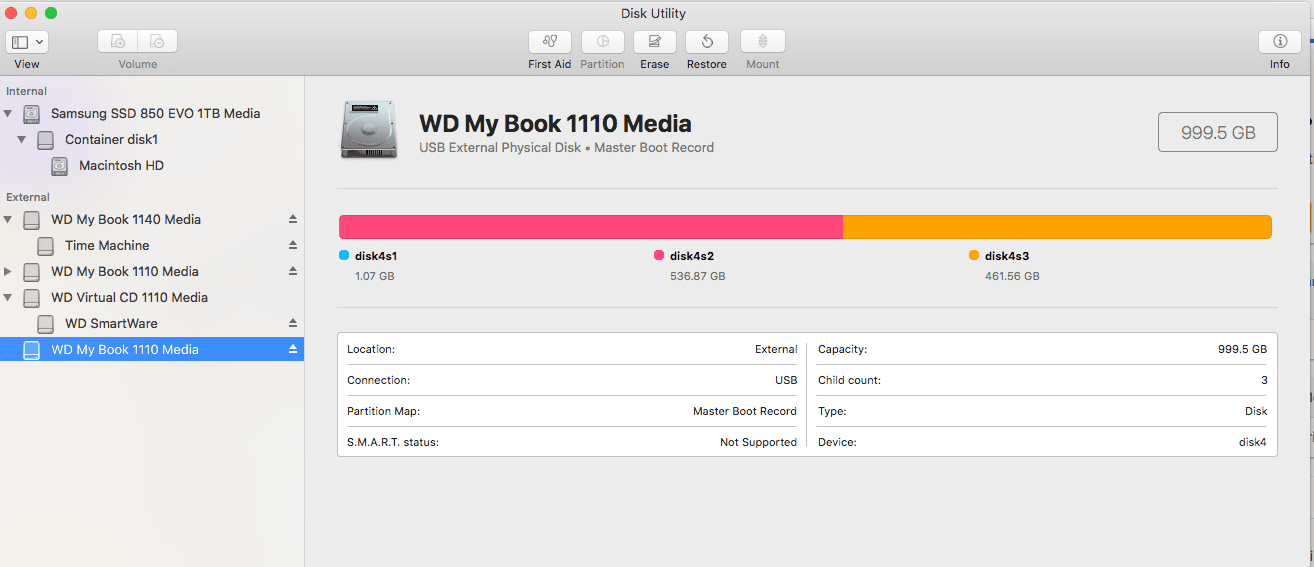Click the Add Volume plus icon
Viewport: 1314px width, 567px height.
[118, 42]
